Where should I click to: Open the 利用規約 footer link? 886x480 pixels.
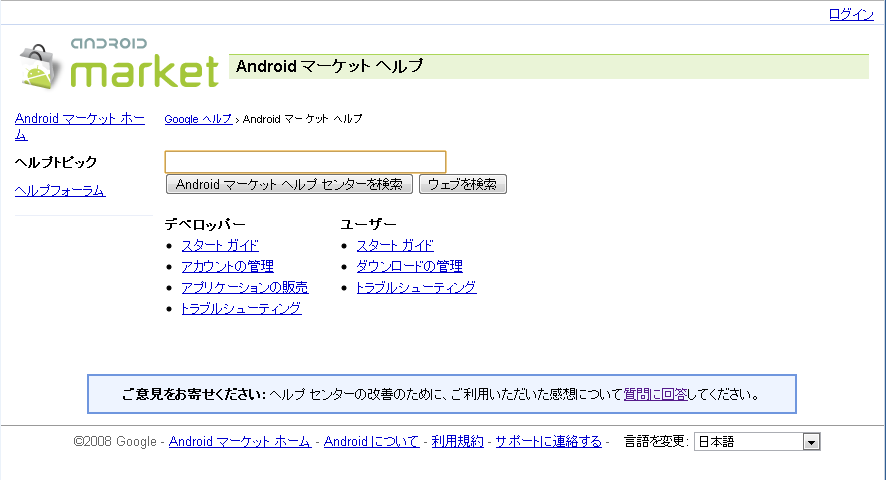pos(458,442)
